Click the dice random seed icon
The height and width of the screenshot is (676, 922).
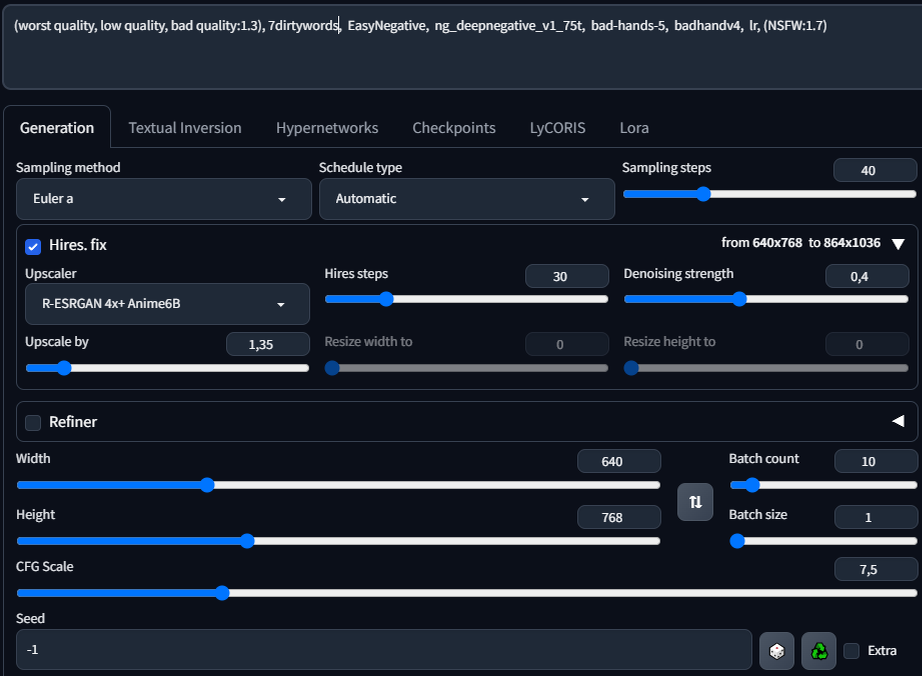[777, 651]
